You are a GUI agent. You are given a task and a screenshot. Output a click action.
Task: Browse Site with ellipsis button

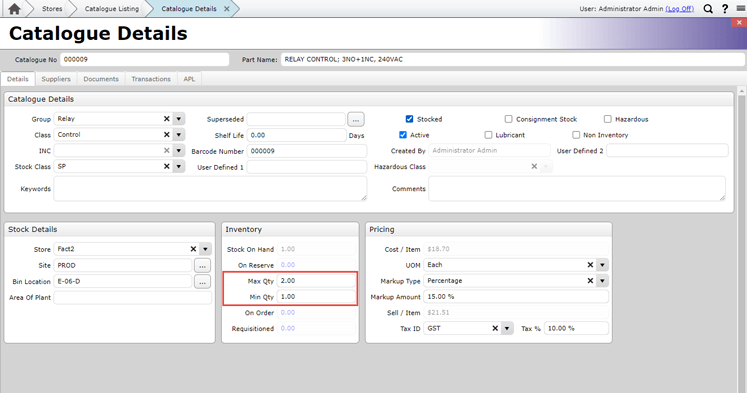(x=202, y=265)
